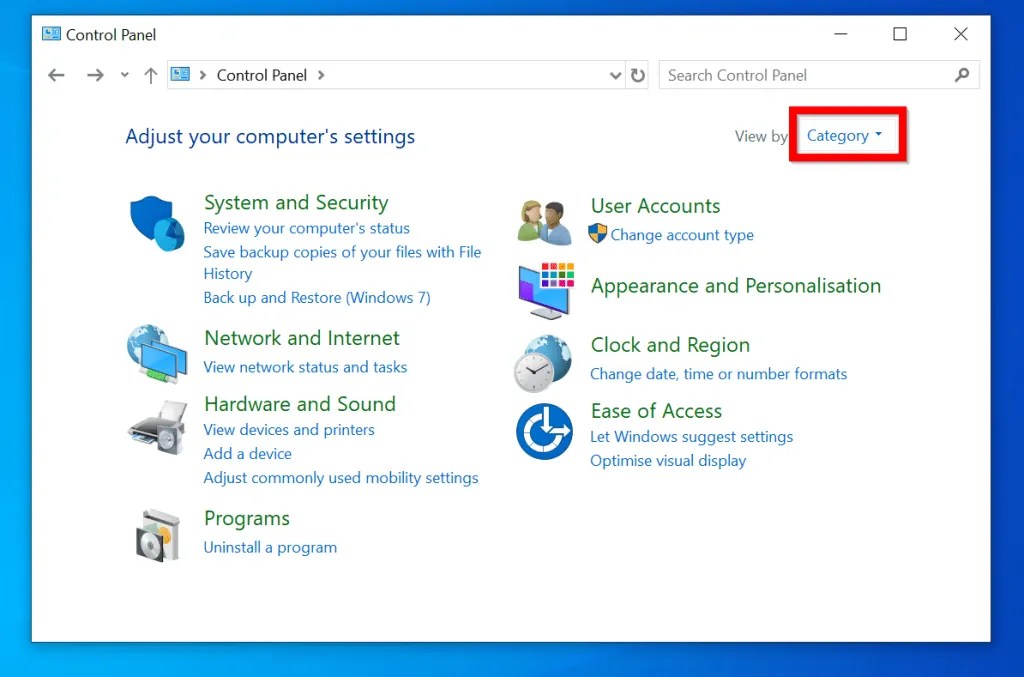Select Change account type
The width and height of the screenshot is (1024, 677).
click(x=682, y=235)
